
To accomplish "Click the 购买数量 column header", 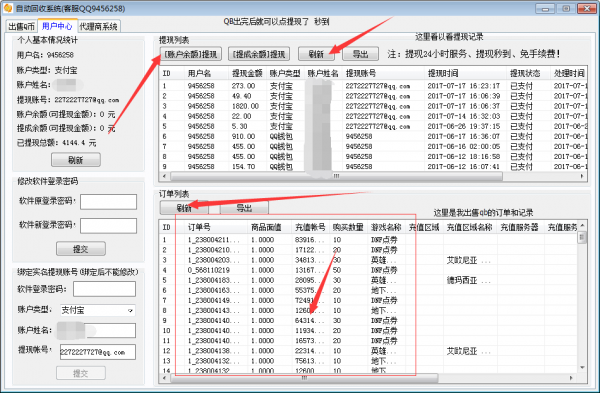I will pyautogui.click(x=348, y=227).
